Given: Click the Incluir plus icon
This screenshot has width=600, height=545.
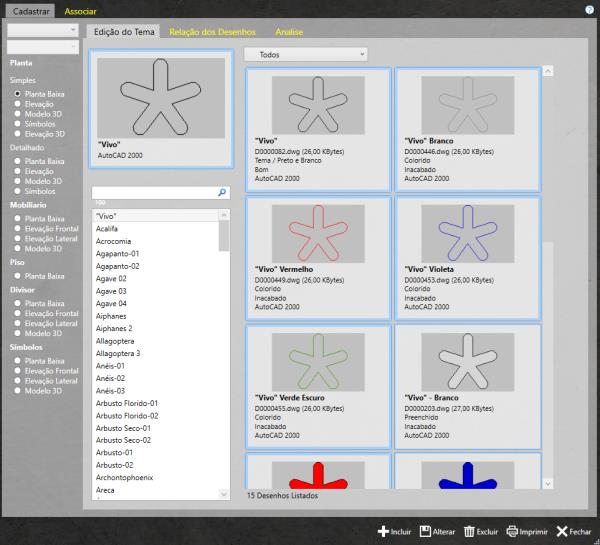Looking at the screenshot, I should click(383, 532).
